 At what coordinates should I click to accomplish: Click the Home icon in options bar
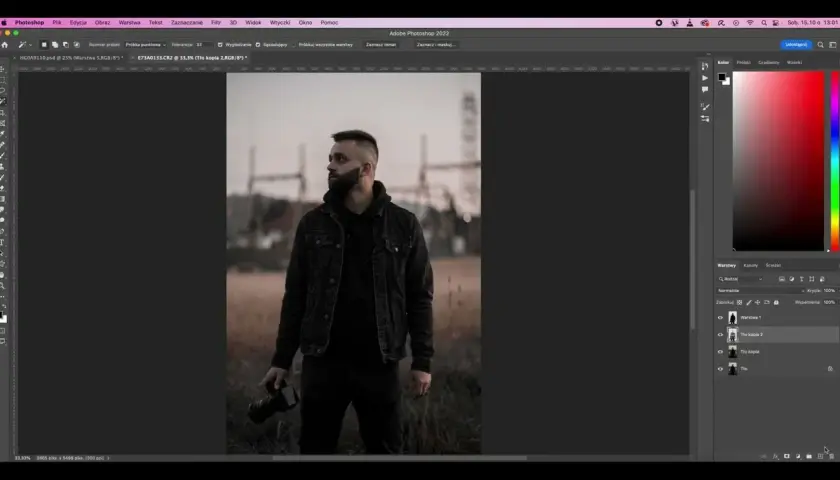pyautogui.click(x=5, y=45)
